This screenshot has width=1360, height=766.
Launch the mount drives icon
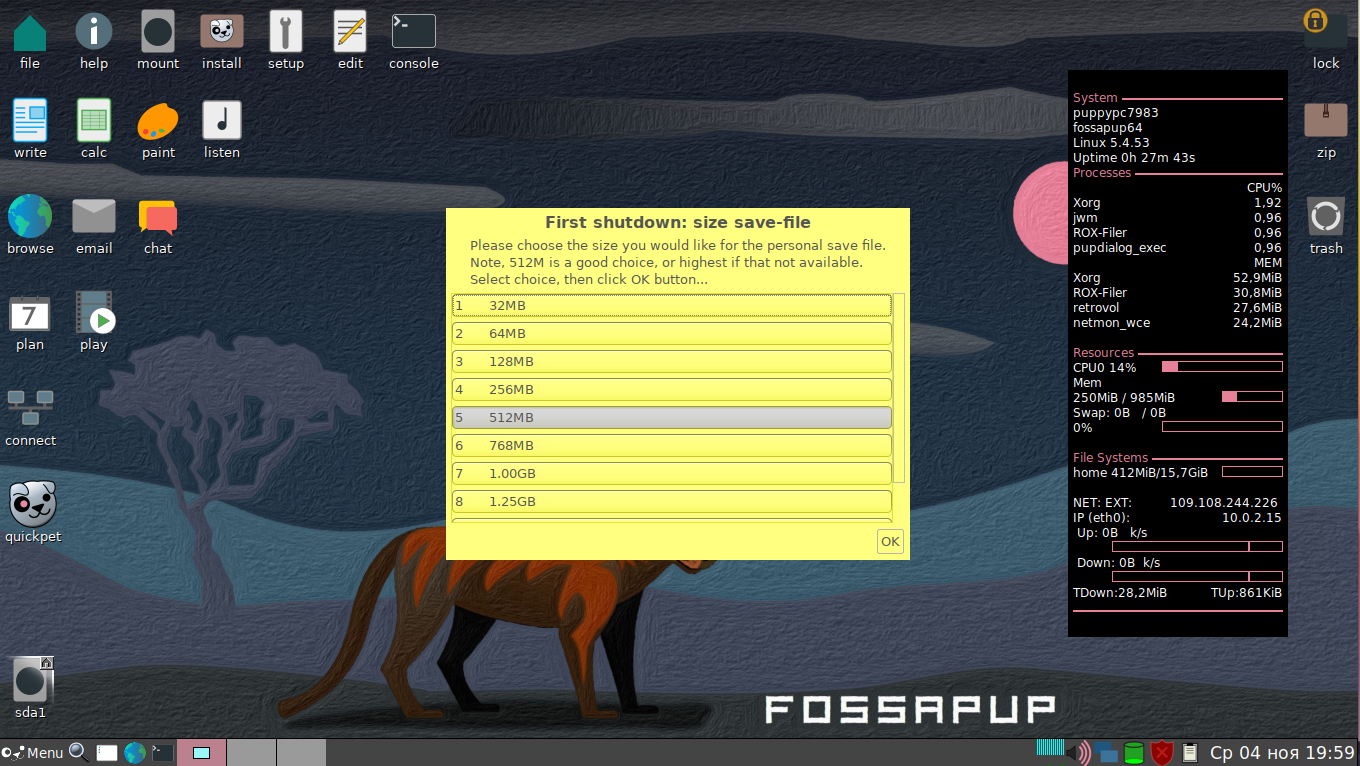point(158,32)
